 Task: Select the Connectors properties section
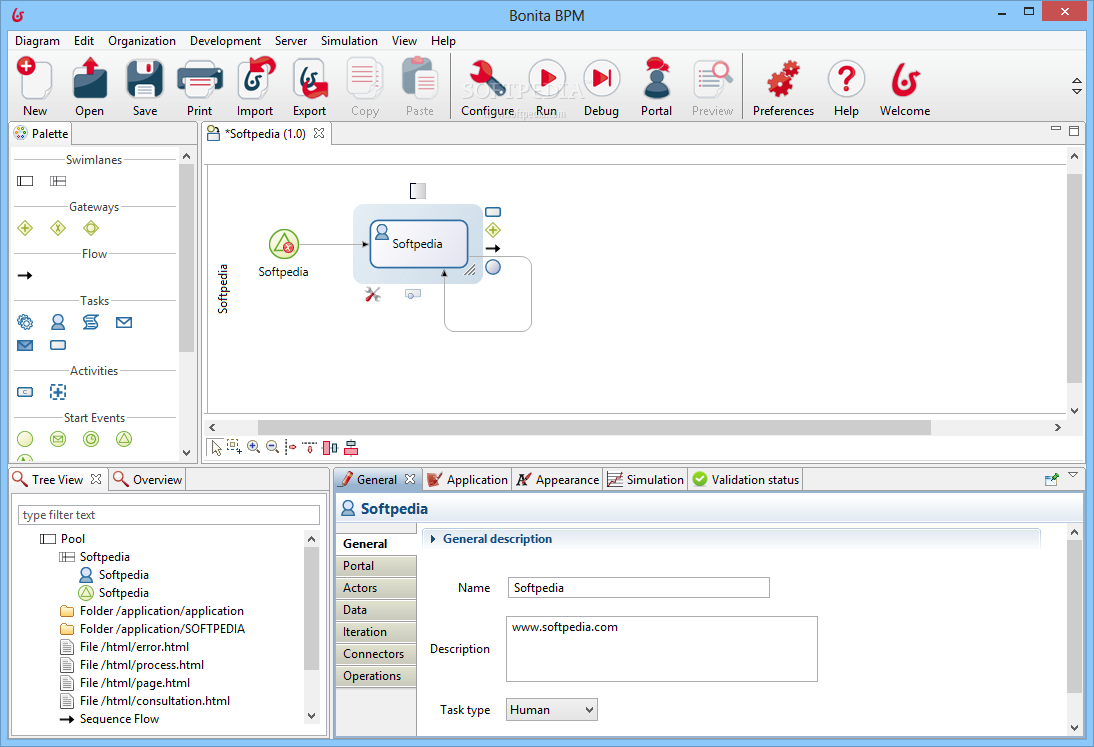click(376, 654)
